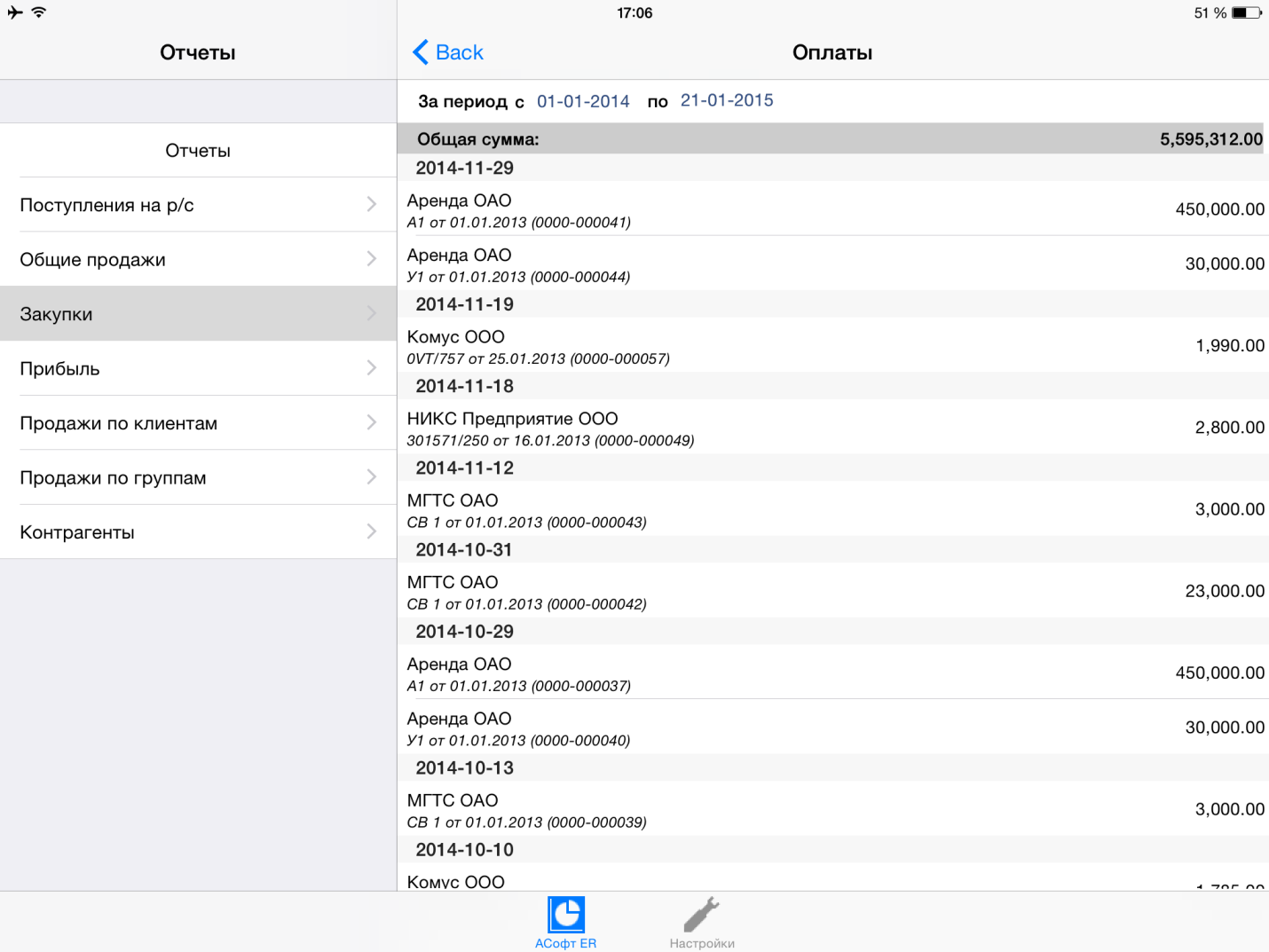This screenshot has height=952, width=1269.
Task: Expand chevron next to Продажи по клиентам
Action: point(372,422)
